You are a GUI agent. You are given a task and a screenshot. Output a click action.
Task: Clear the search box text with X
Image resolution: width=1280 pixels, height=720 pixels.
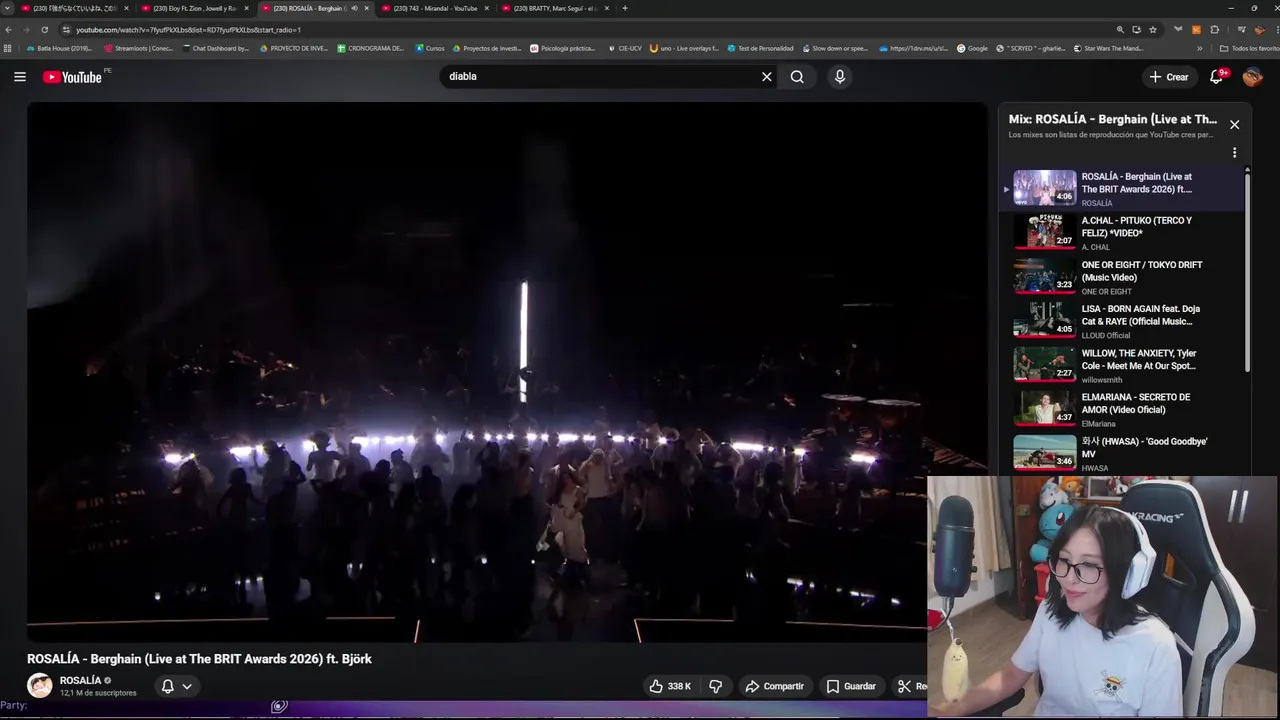tap(767, 77)
